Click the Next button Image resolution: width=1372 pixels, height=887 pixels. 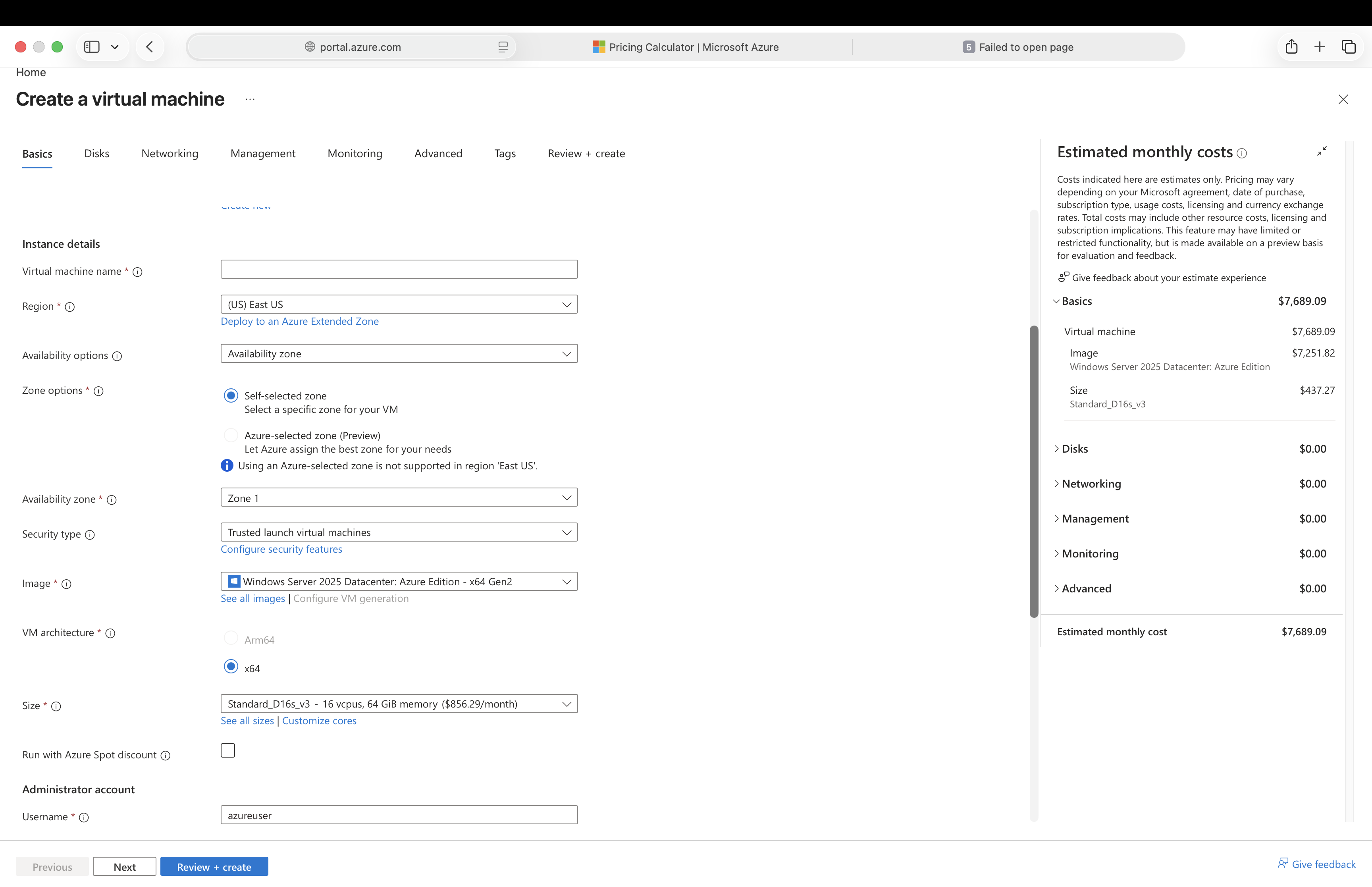point(124,867)
